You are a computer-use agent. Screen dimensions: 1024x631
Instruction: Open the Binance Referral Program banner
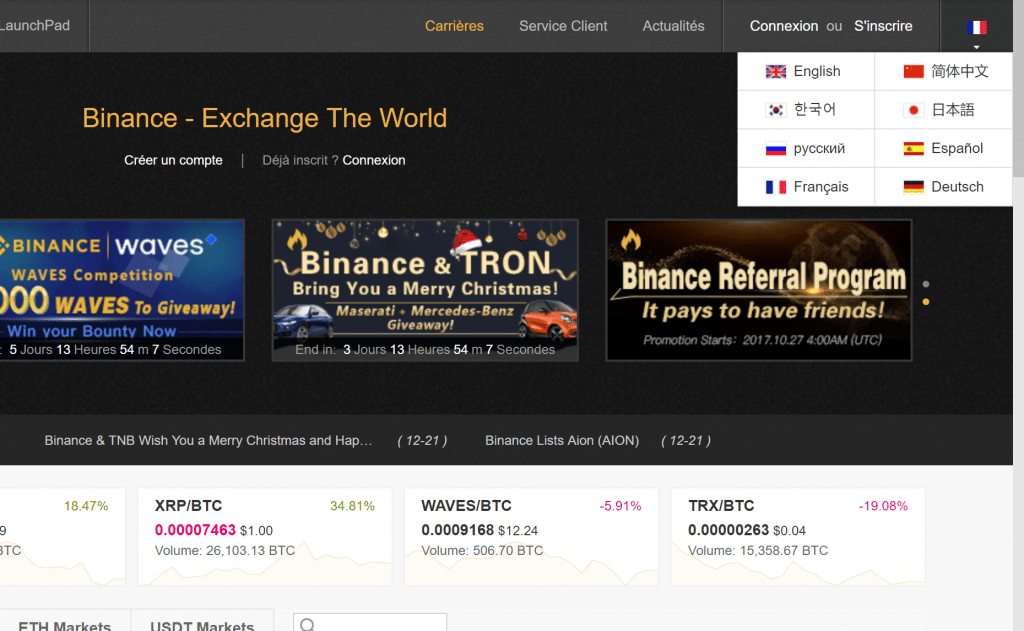[x=759, y=290]
